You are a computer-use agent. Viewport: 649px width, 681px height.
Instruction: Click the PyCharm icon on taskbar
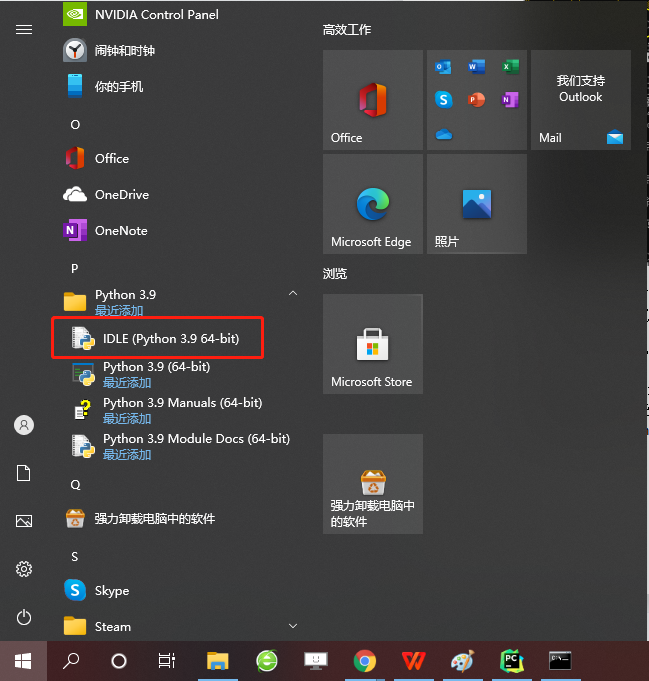click(x=512, y=661)
